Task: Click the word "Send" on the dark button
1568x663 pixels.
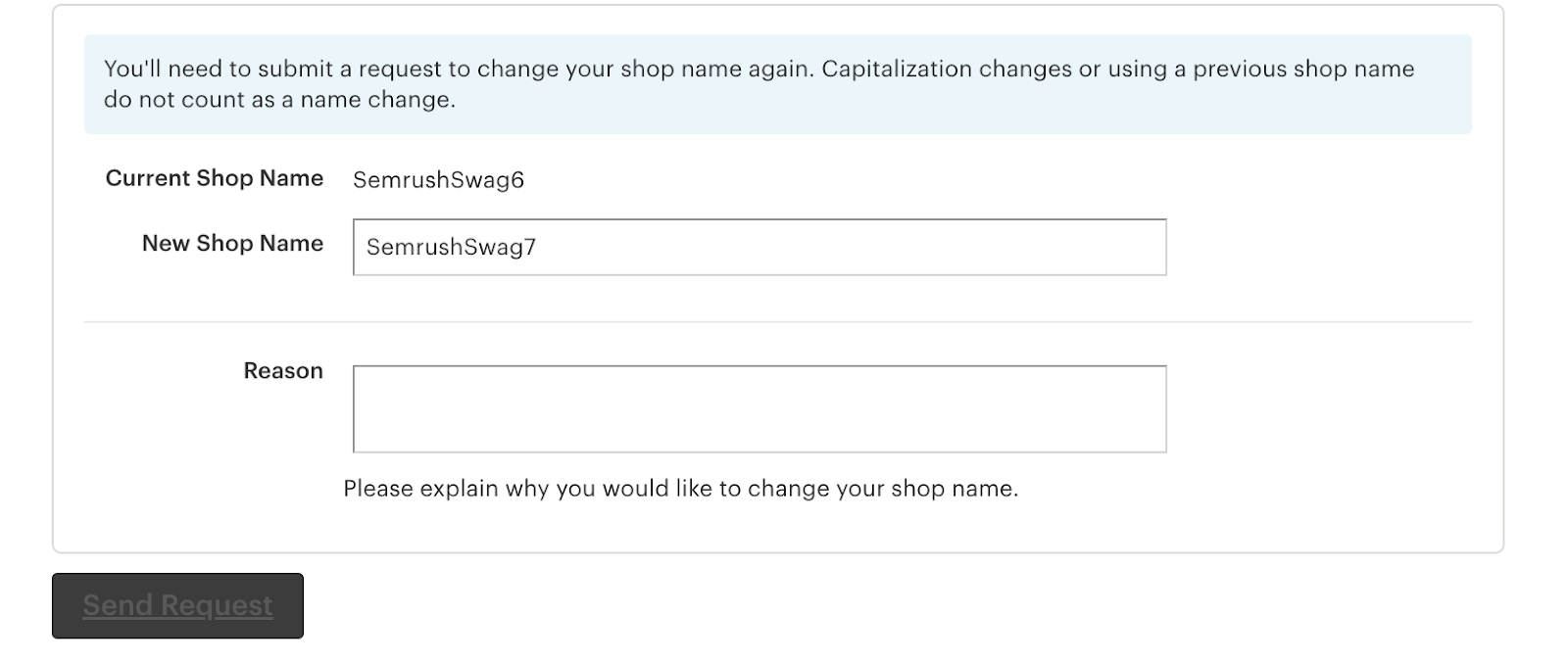Action: coord(118,605)
